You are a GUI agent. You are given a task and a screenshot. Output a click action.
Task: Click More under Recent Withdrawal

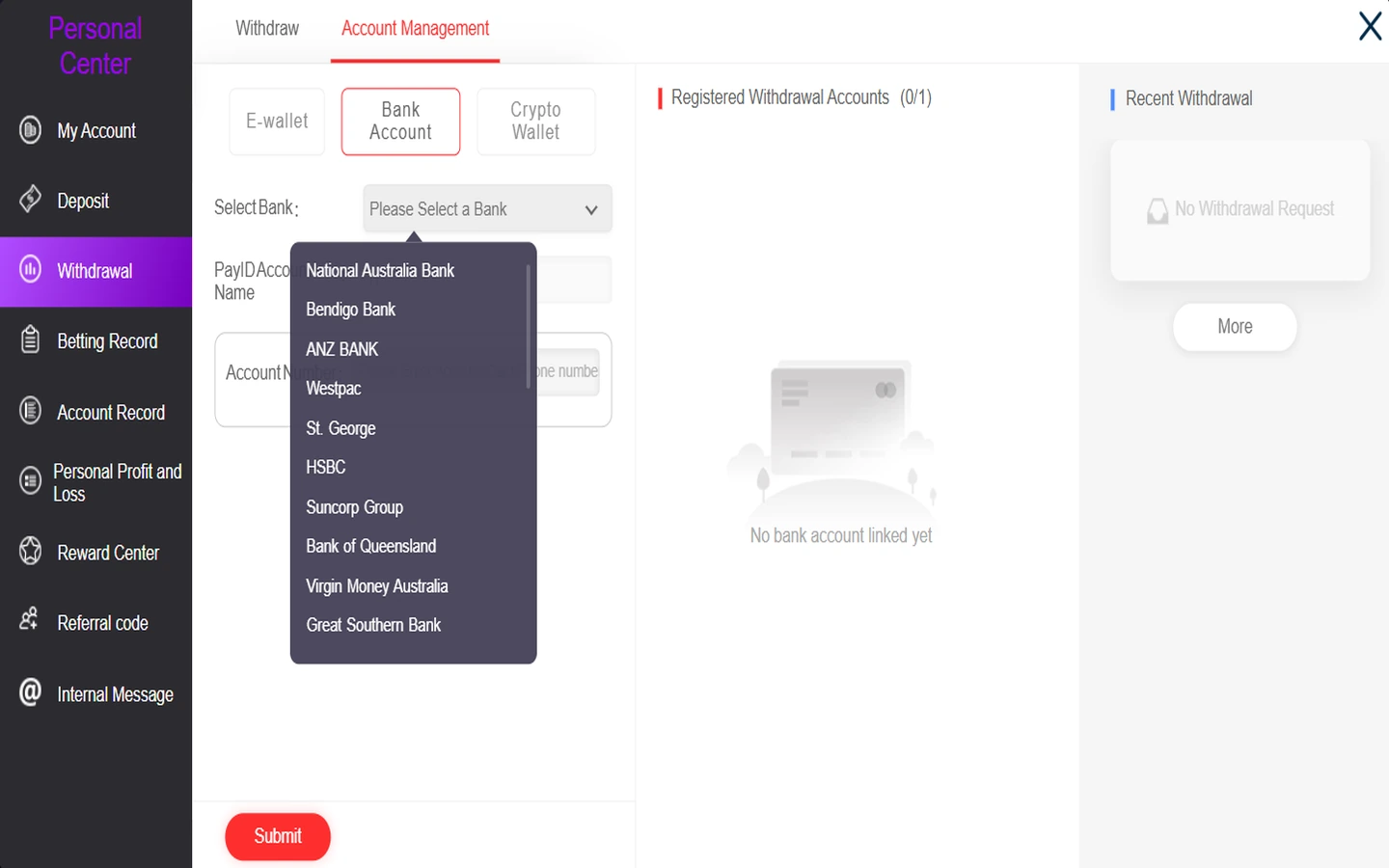1235,327
